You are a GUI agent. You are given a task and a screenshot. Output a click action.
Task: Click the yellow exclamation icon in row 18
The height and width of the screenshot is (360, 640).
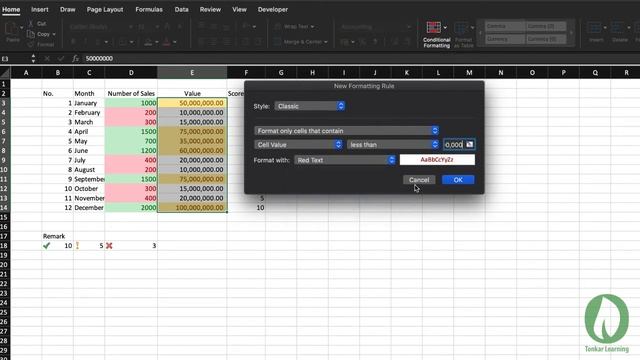pyautogui.click(x=77, y=246)
